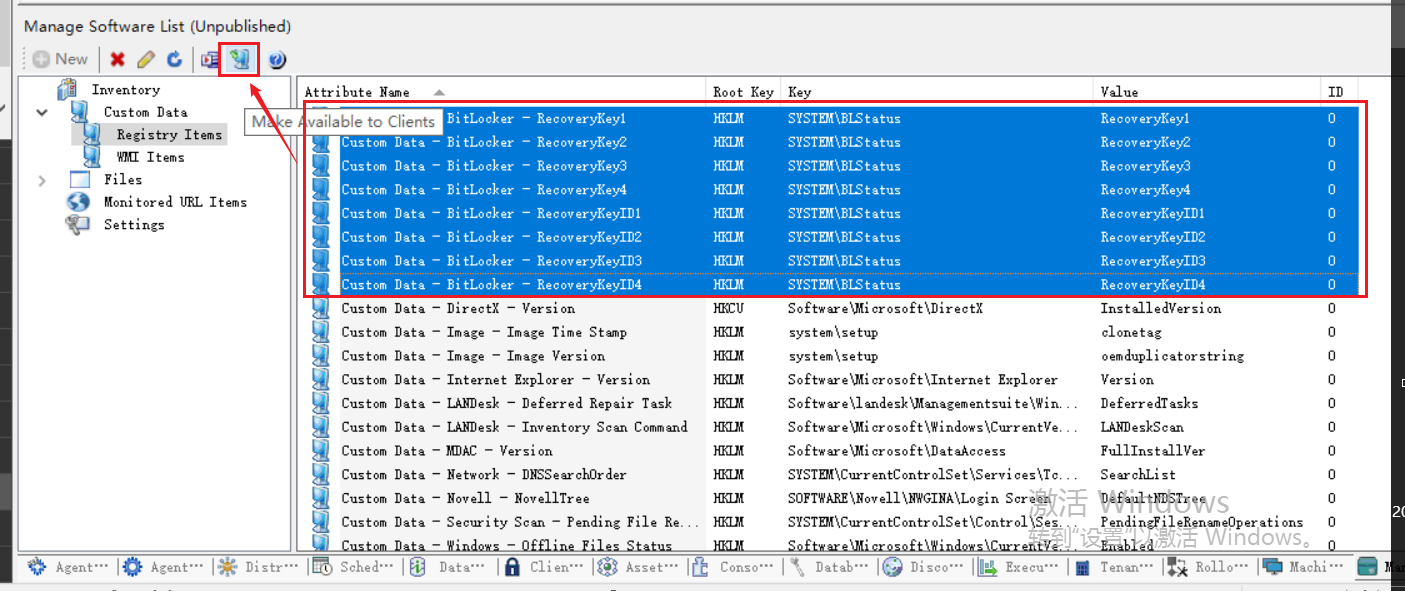Collapse the Custom Data tree node
Image resolution: width=1405 pixels, height=591 pixels.
click(x=41, y=111)
